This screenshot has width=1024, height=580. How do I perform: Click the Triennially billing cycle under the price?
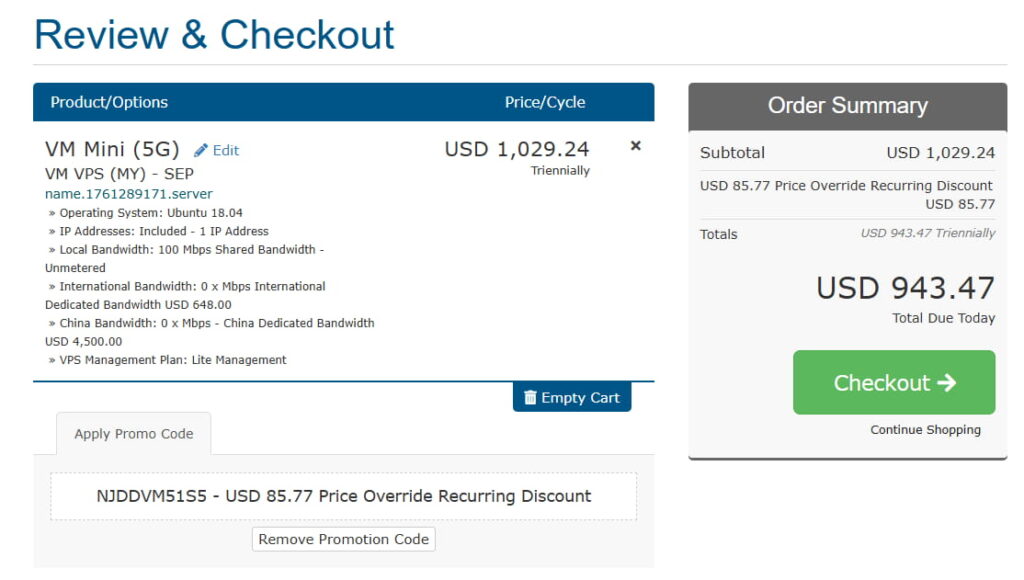[x=560, y=171]
